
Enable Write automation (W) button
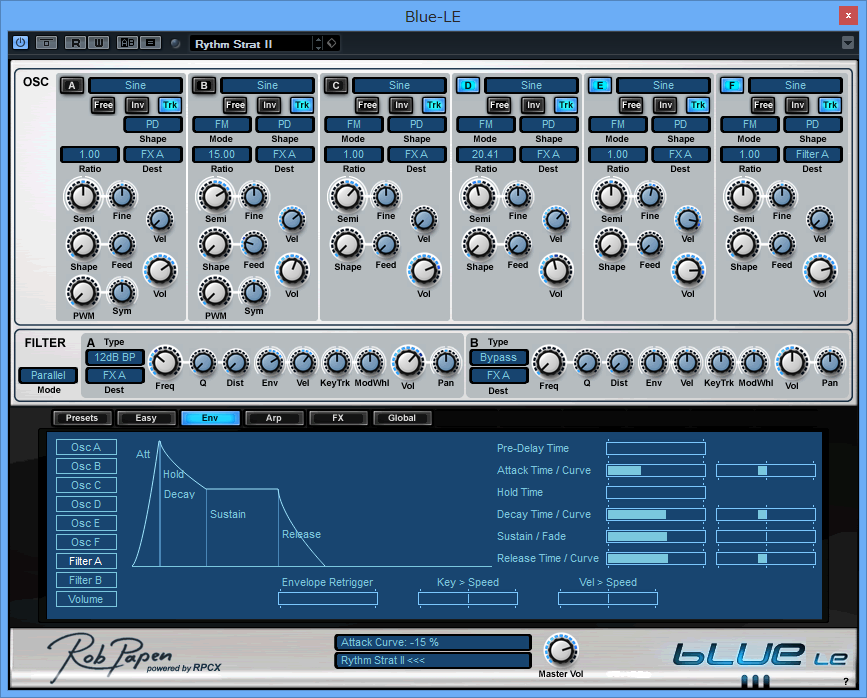[99, 43]
